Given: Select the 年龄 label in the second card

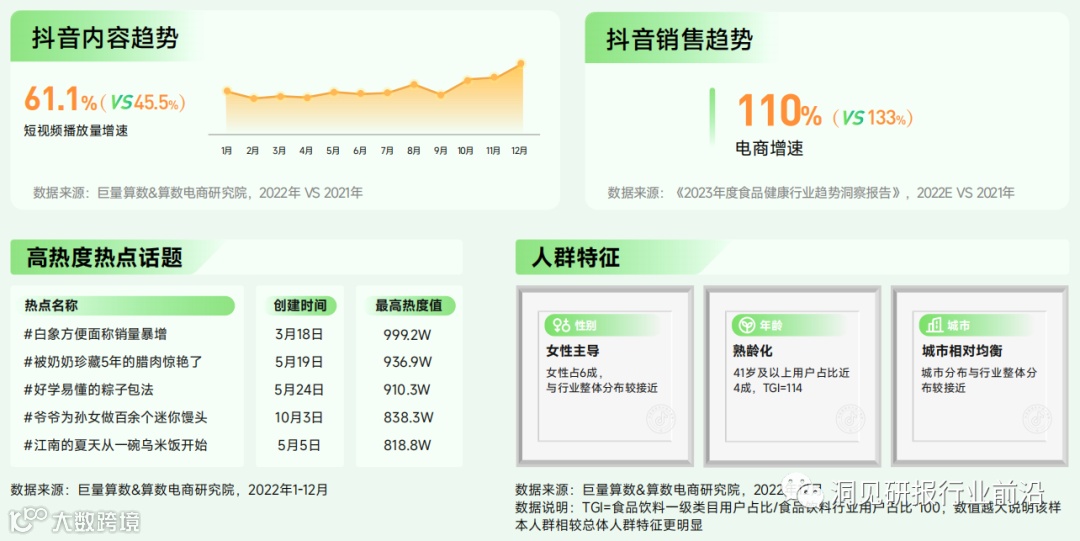Looking at the screenshot, I should [x=771, y=325].
